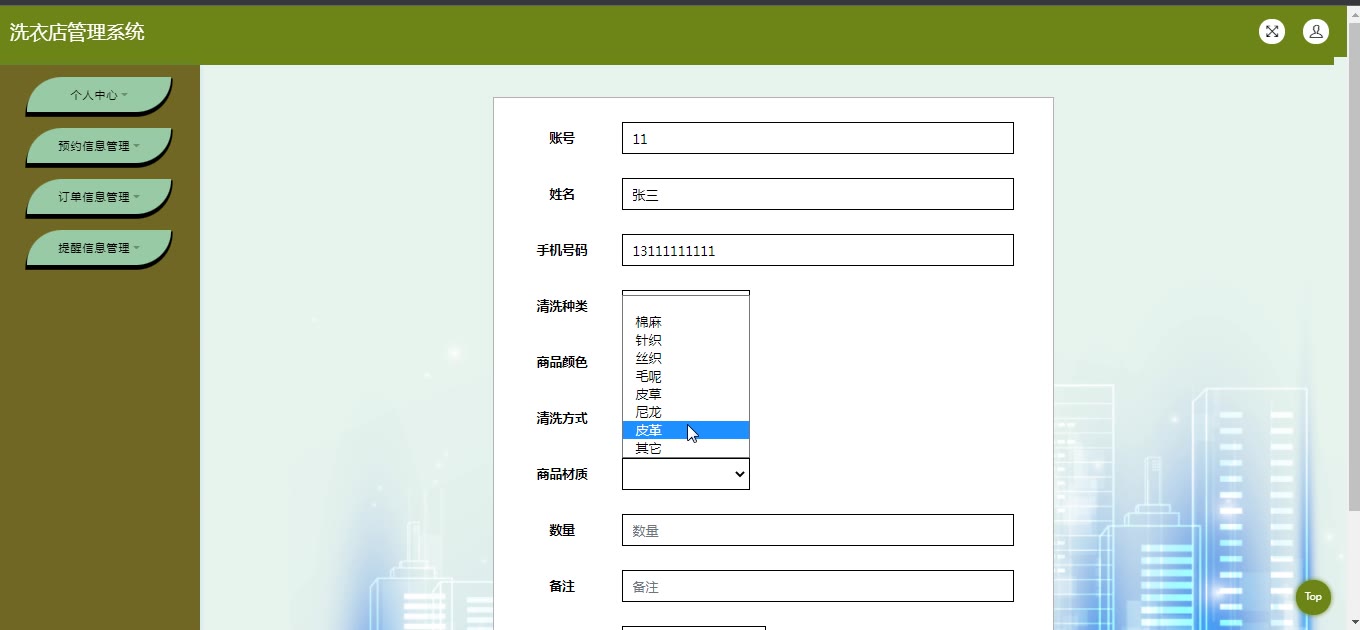Open the user profile icon in header
This screenshot has width=1360, height=630.
1316,31
